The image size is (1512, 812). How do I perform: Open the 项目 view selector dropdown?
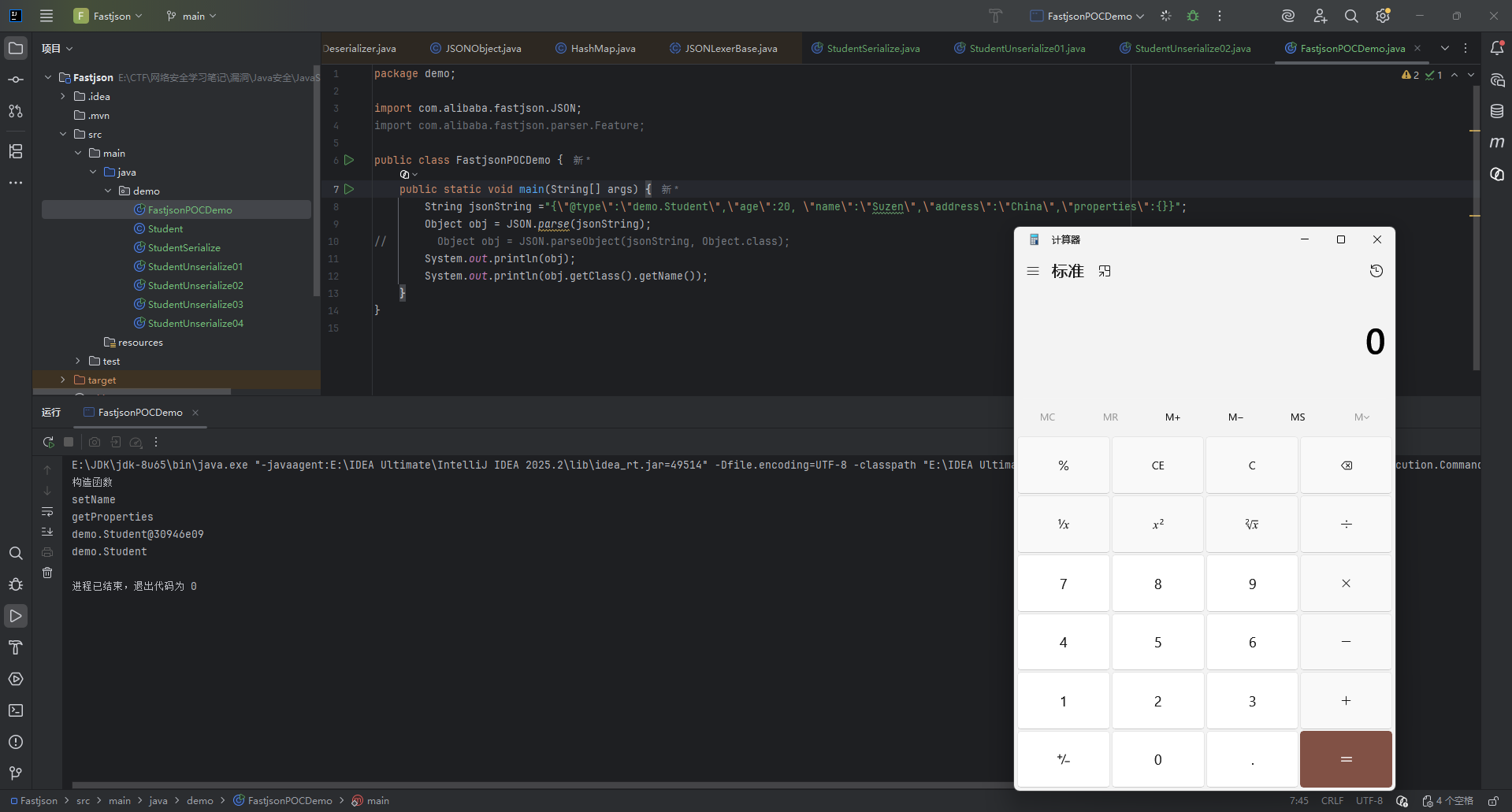click(57, 48)
